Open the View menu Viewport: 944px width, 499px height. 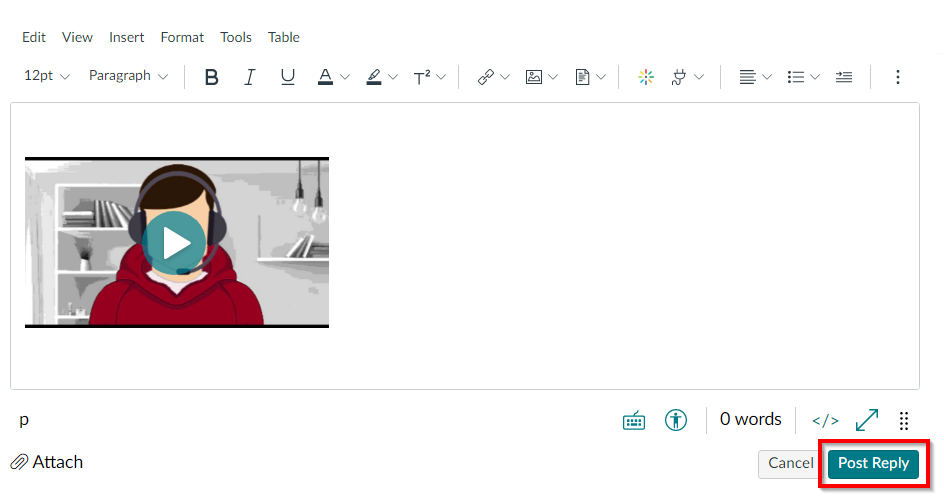77,37
